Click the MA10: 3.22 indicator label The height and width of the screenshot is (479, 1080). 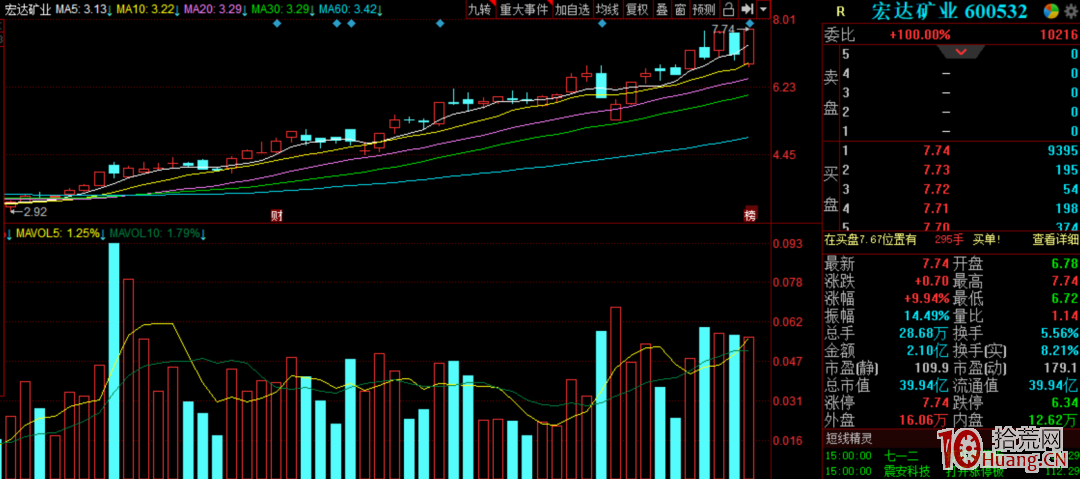click(x=148, y=10)
